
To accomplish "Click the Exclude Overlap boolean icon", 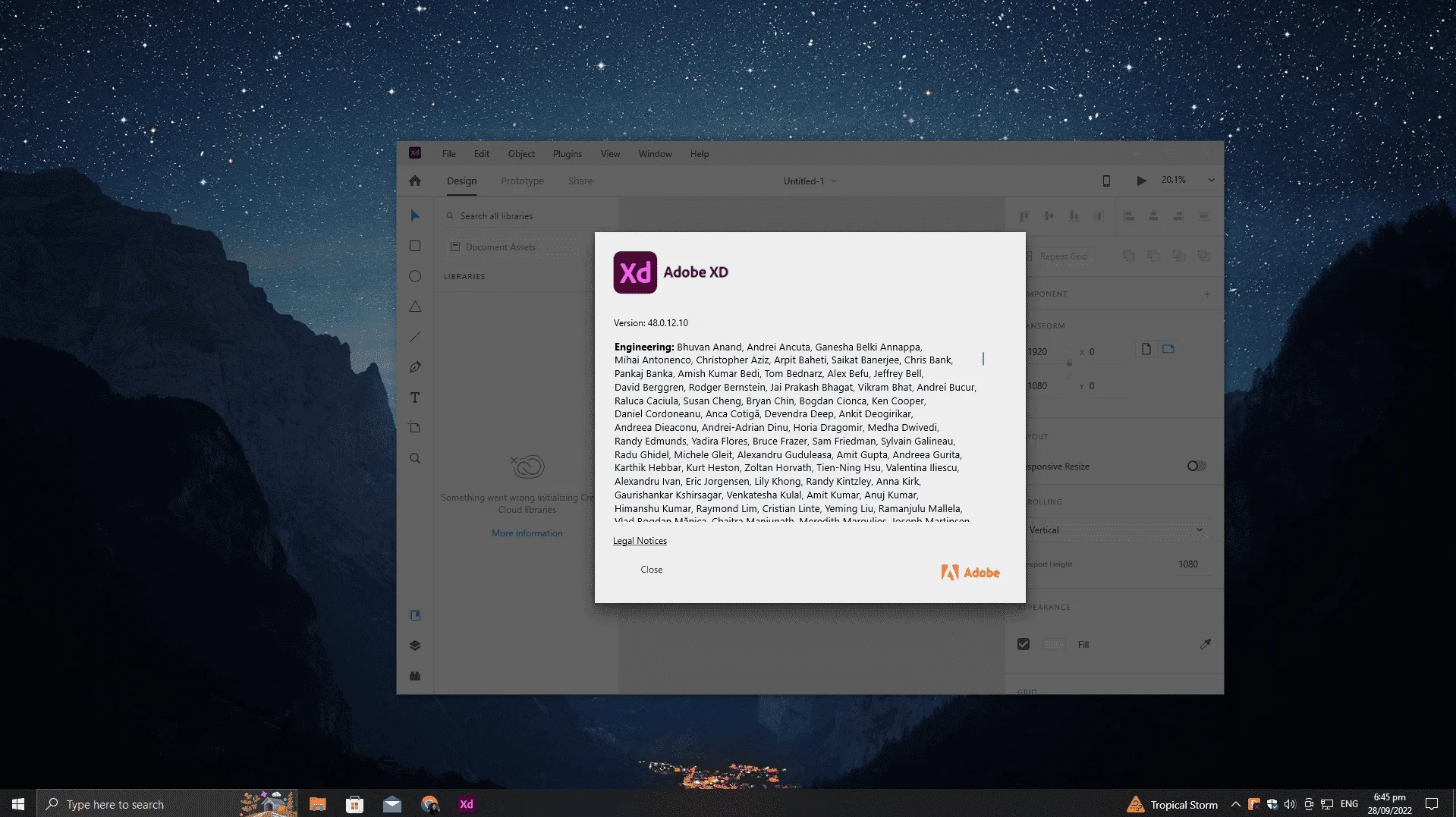I will coord(1204,256).
